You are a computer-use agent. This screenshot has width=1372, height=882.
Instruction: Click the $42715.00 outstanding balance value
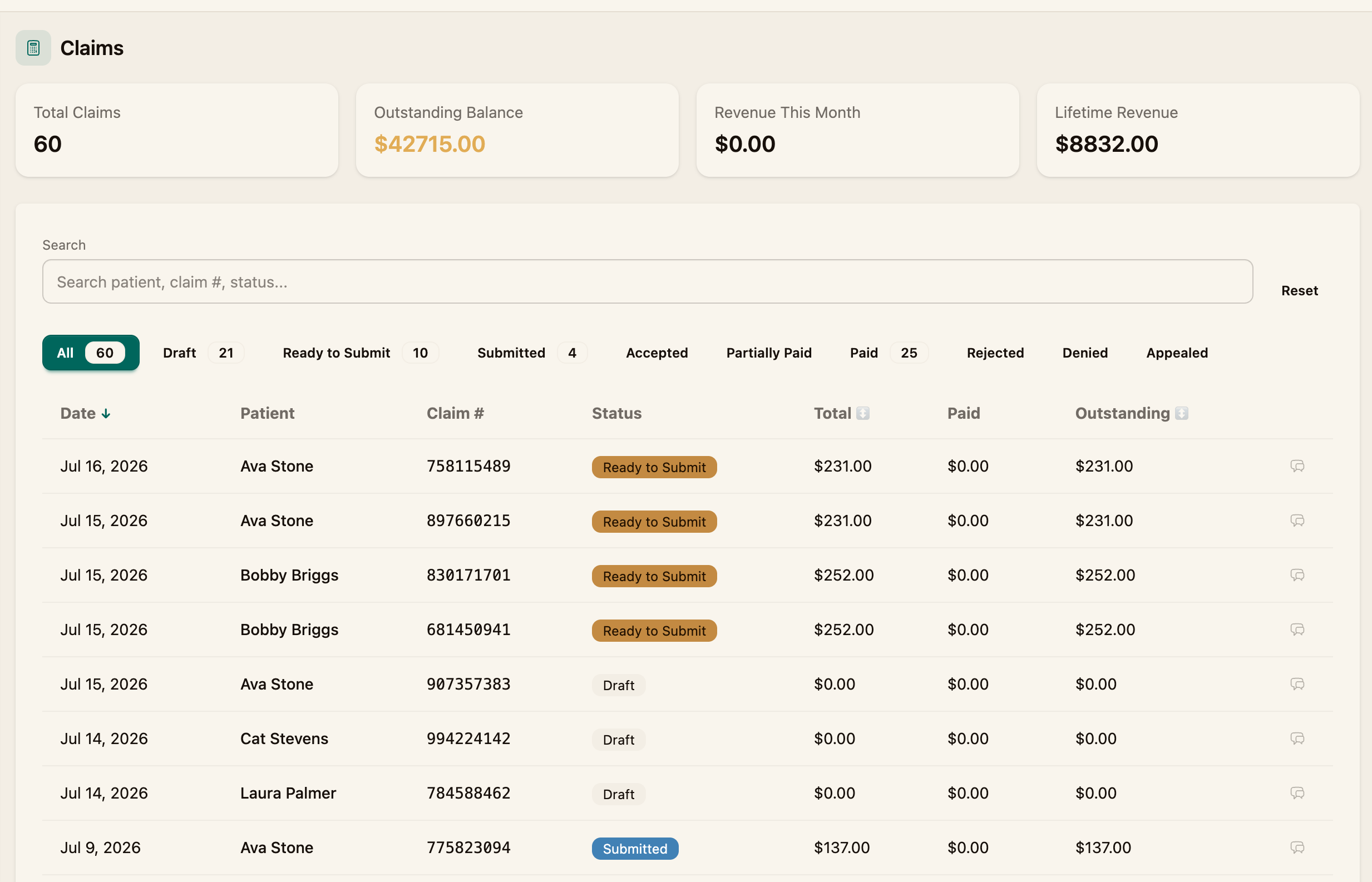[429, 143]
